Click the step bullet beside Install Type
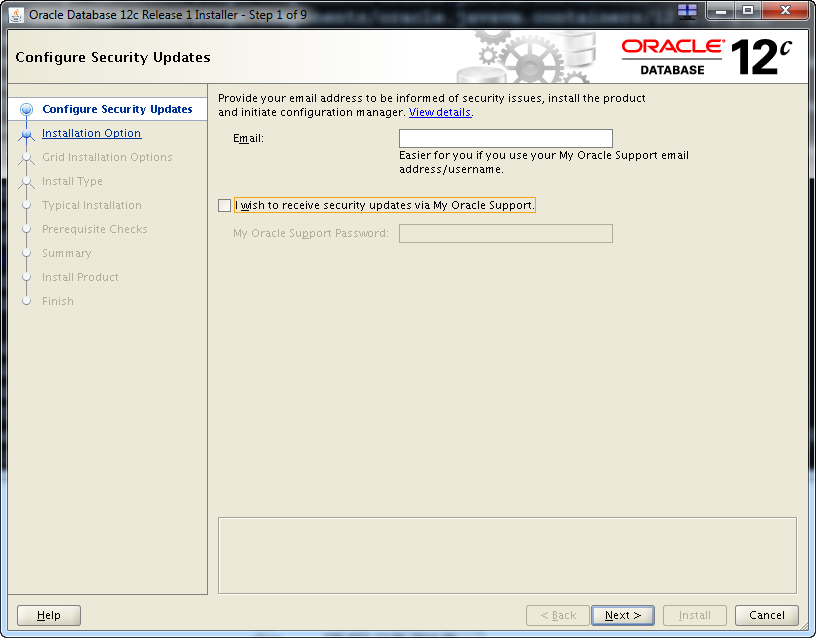The width and height of the screenshot is (816, 638). 26,182
